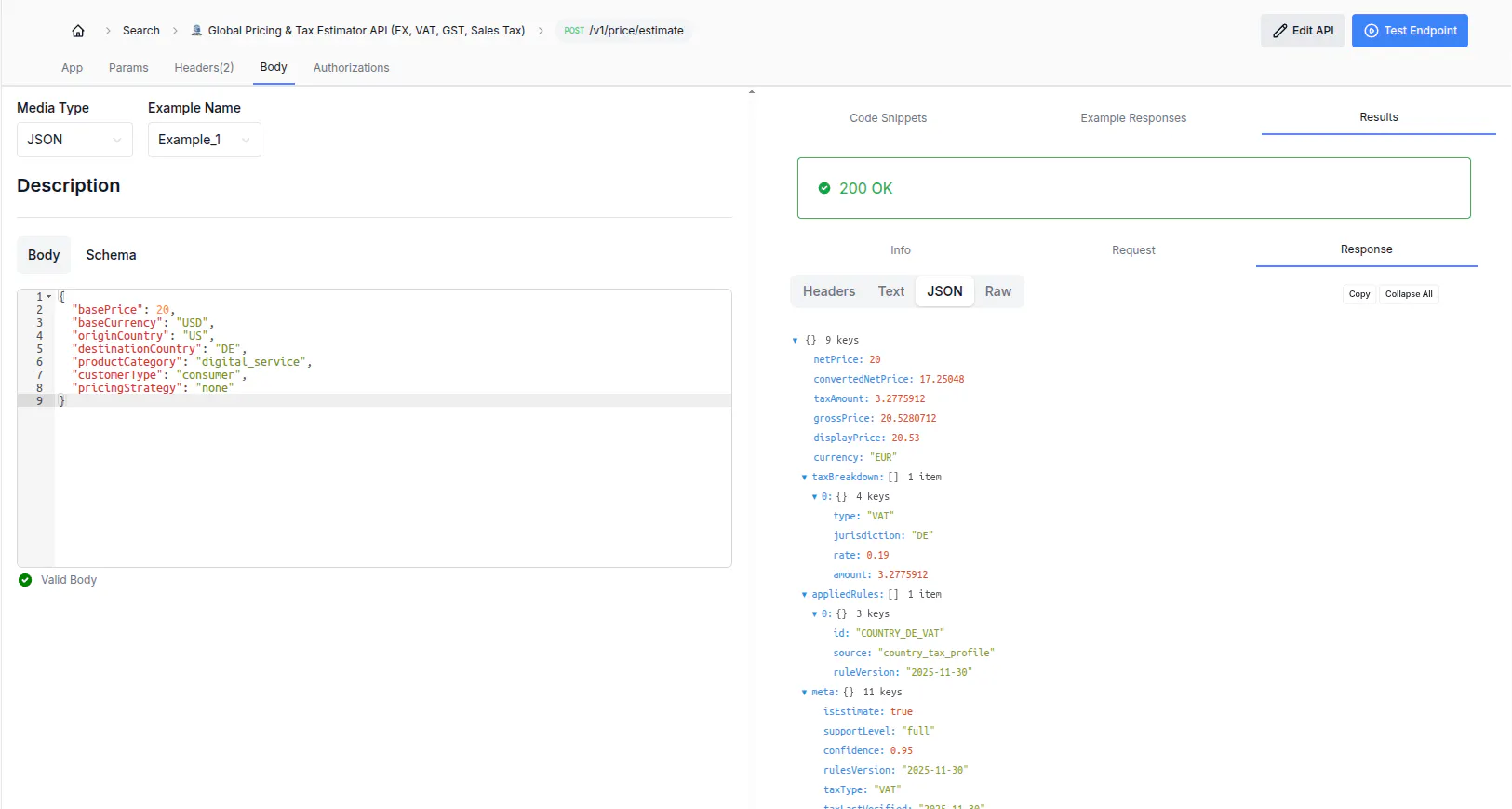Image resolution: width=1512 pixels, height=809 pixels.
Task: Run Test Endpoint
Action: [x=1410, y=31]
